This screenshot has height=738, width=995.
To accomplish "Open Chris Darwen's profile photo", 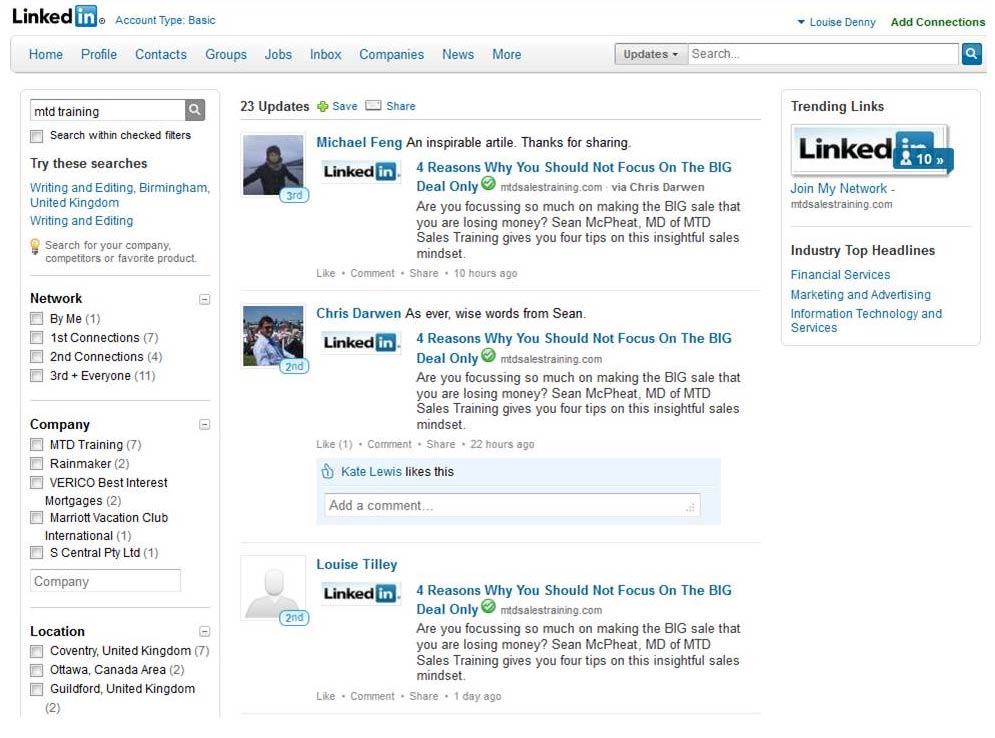I will pyautogui.click(x=273, y=336).
